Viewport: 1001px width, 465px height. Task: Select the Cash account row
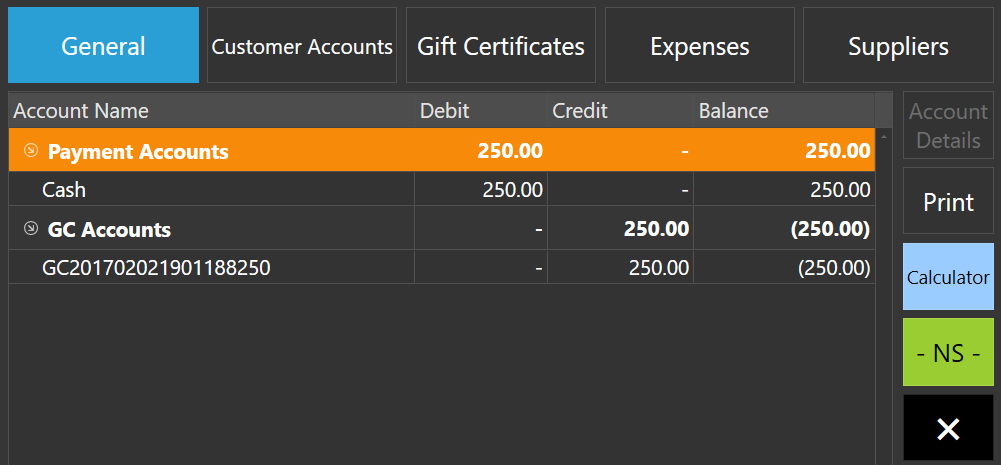coord(442,189)
